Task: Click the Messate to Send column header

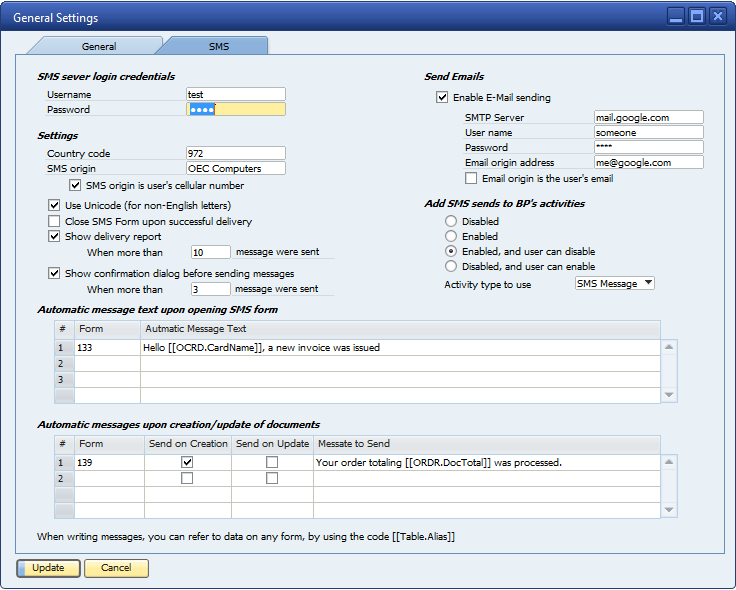Action: [487, 444]
